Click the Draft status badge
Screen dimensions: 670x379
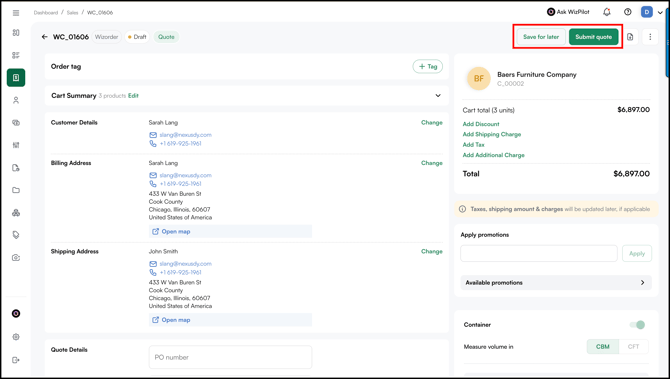pyautogui.click(x=137, y=37)
